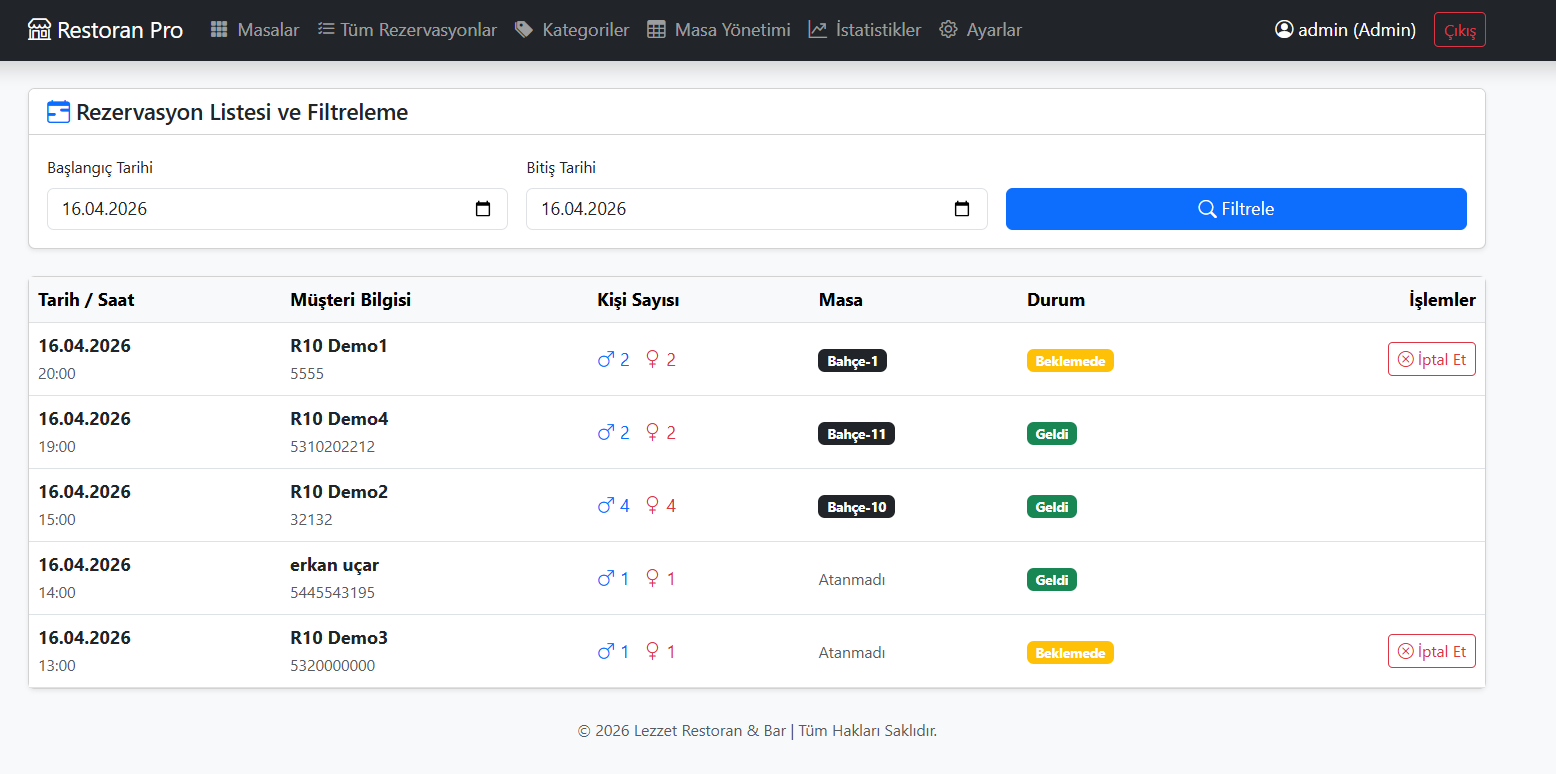Click the 20:00 reservation time

pyautogui.click(x=57, y=374)
